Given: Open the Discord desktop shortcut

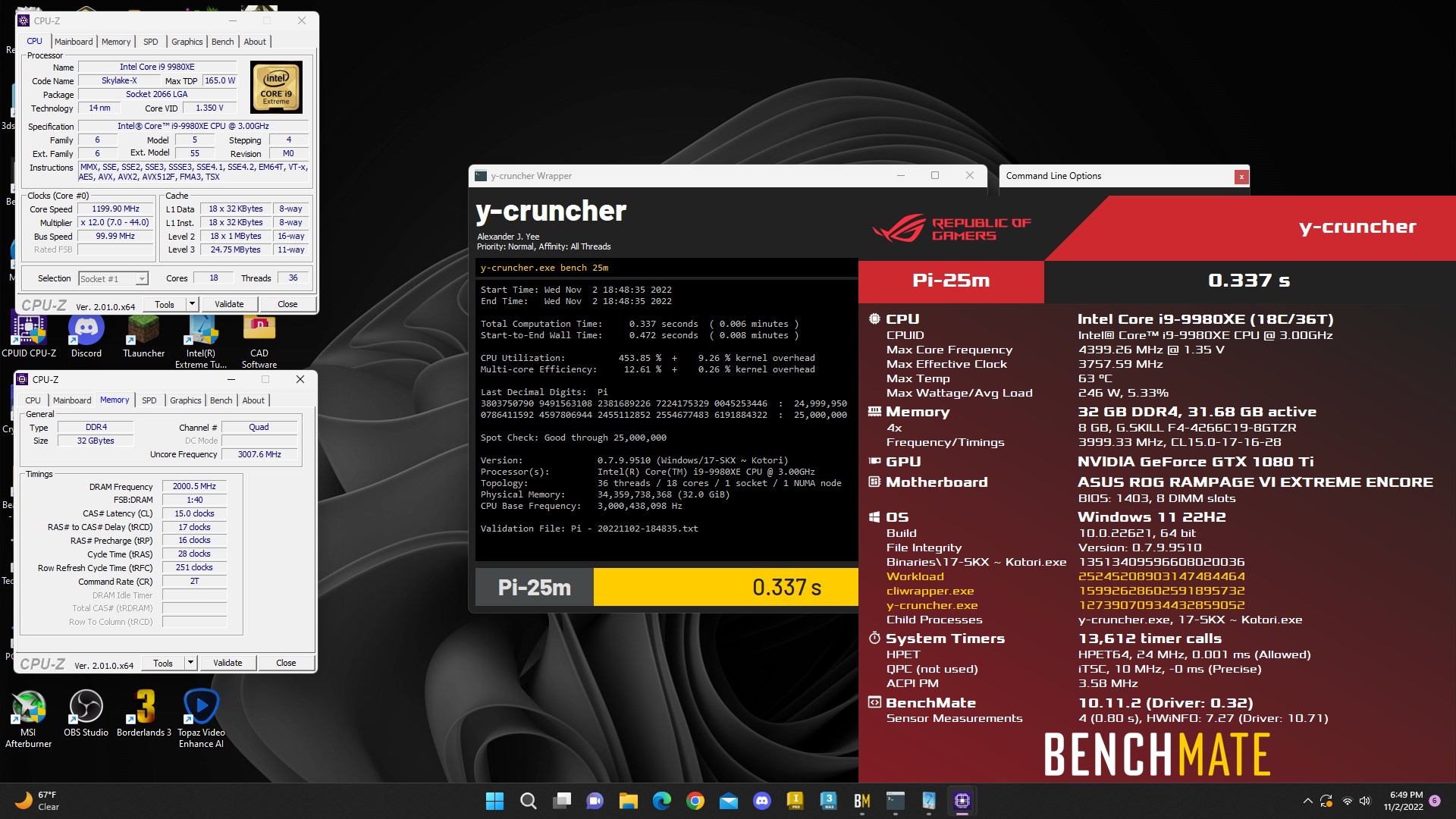Looking at the screenshot, I should tap(86, 335).
